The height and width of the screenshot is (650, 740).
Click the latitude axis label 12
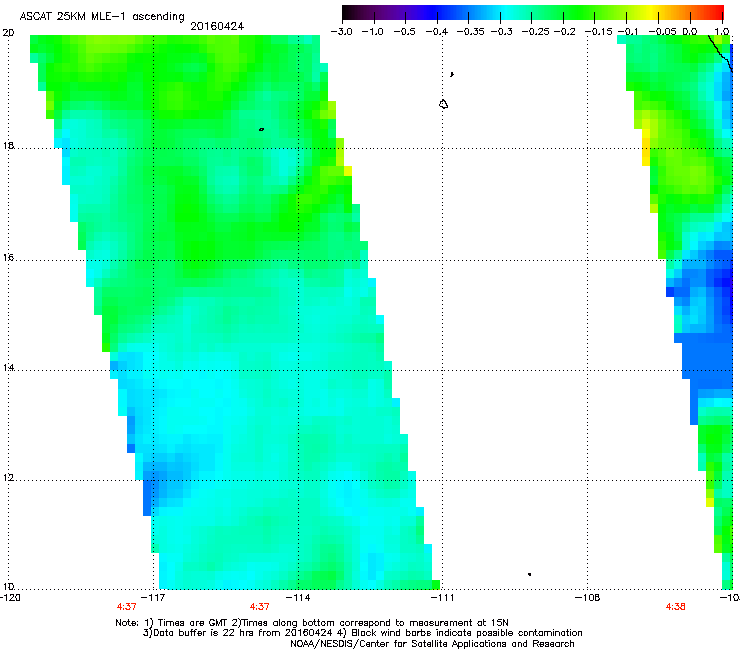[8, 478]
